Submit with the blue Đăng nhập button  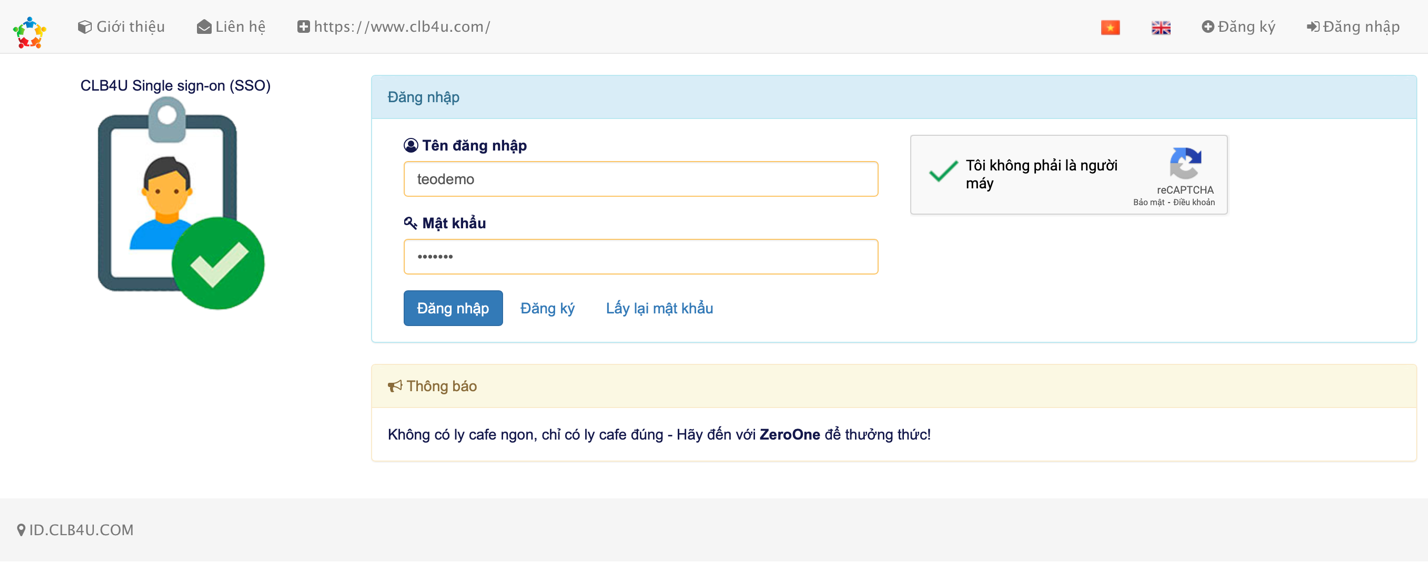[453, 308]
